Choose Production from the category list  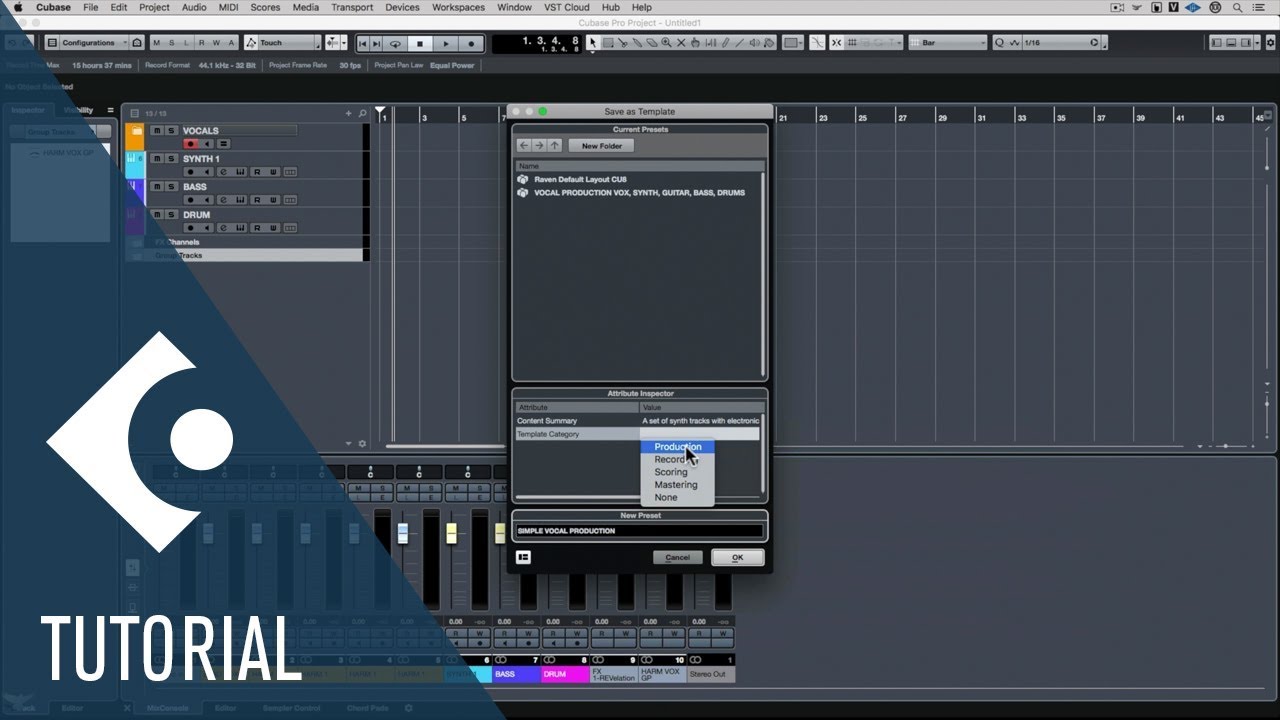[678, 447]
